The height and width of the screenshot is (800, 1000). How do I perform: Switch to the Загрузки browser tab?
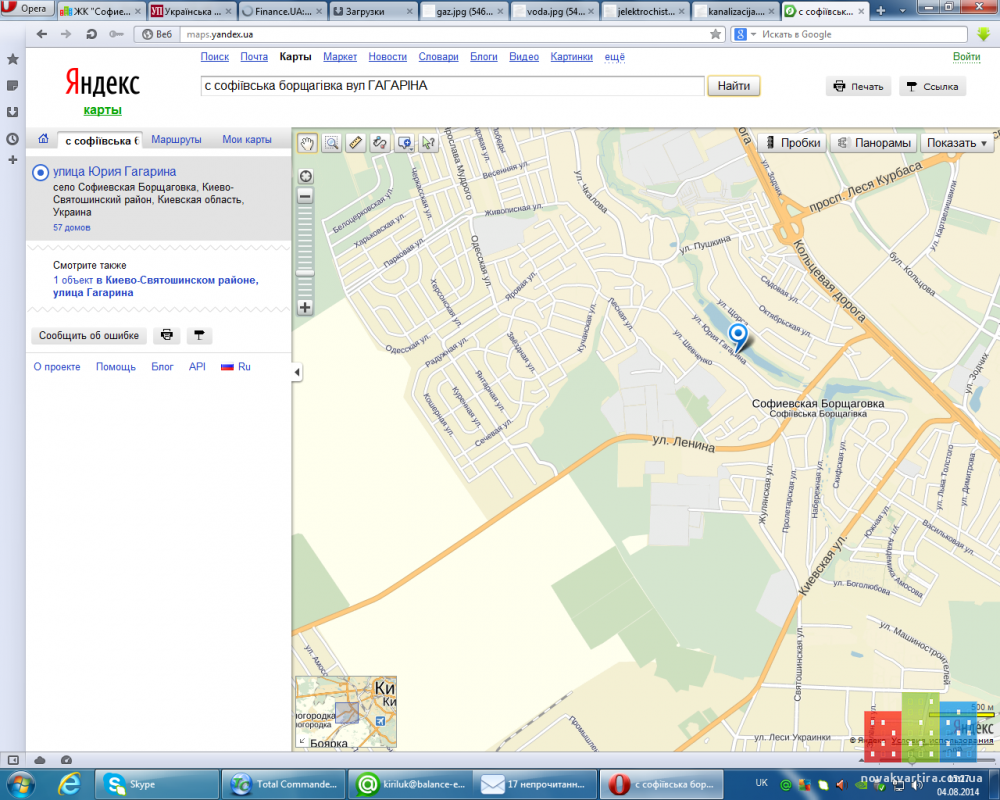point(373,11)
